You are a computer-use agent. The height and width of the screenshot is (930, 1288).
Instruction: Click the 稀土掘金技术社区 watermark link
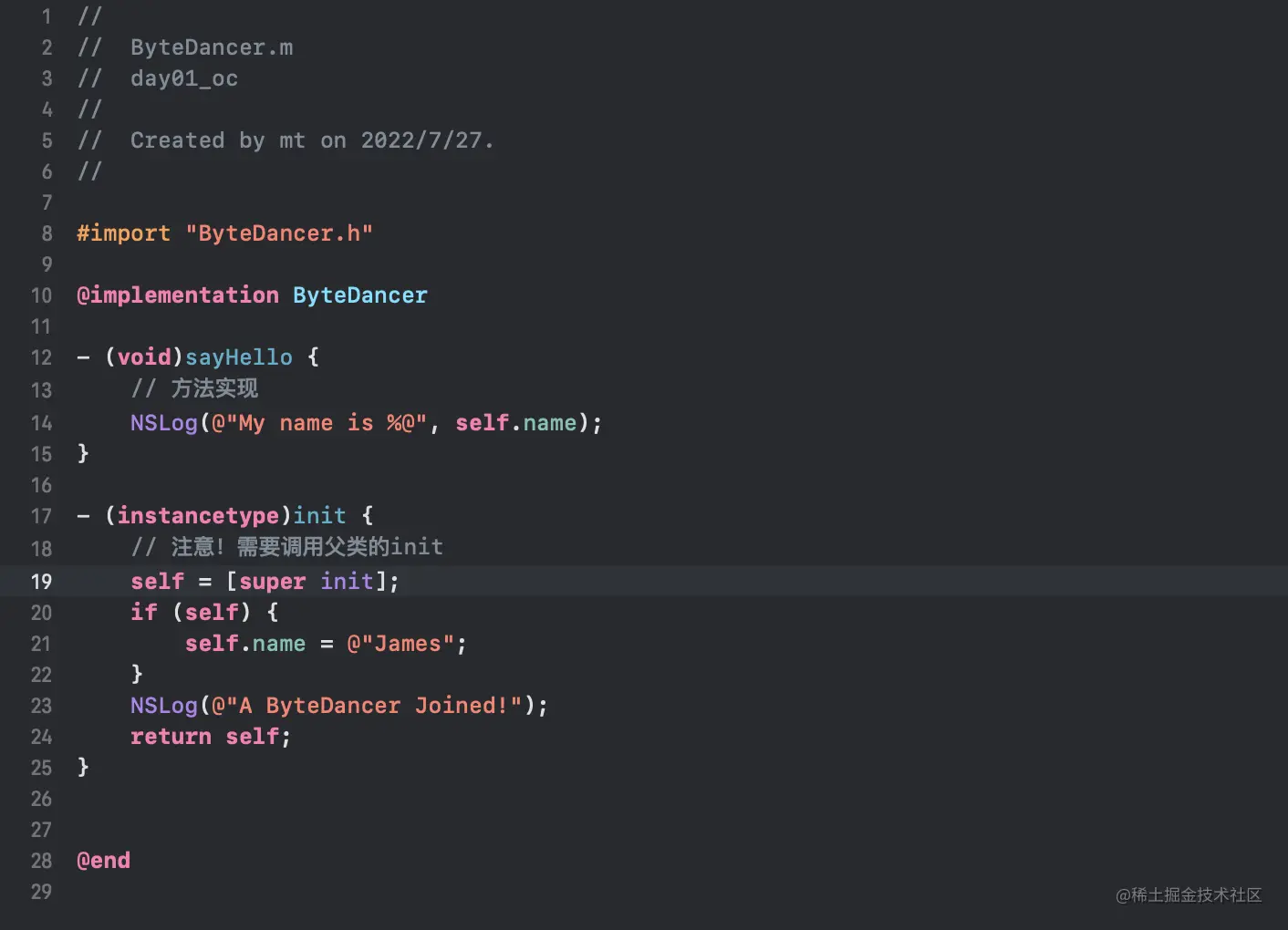click(x=1189, y=896)
